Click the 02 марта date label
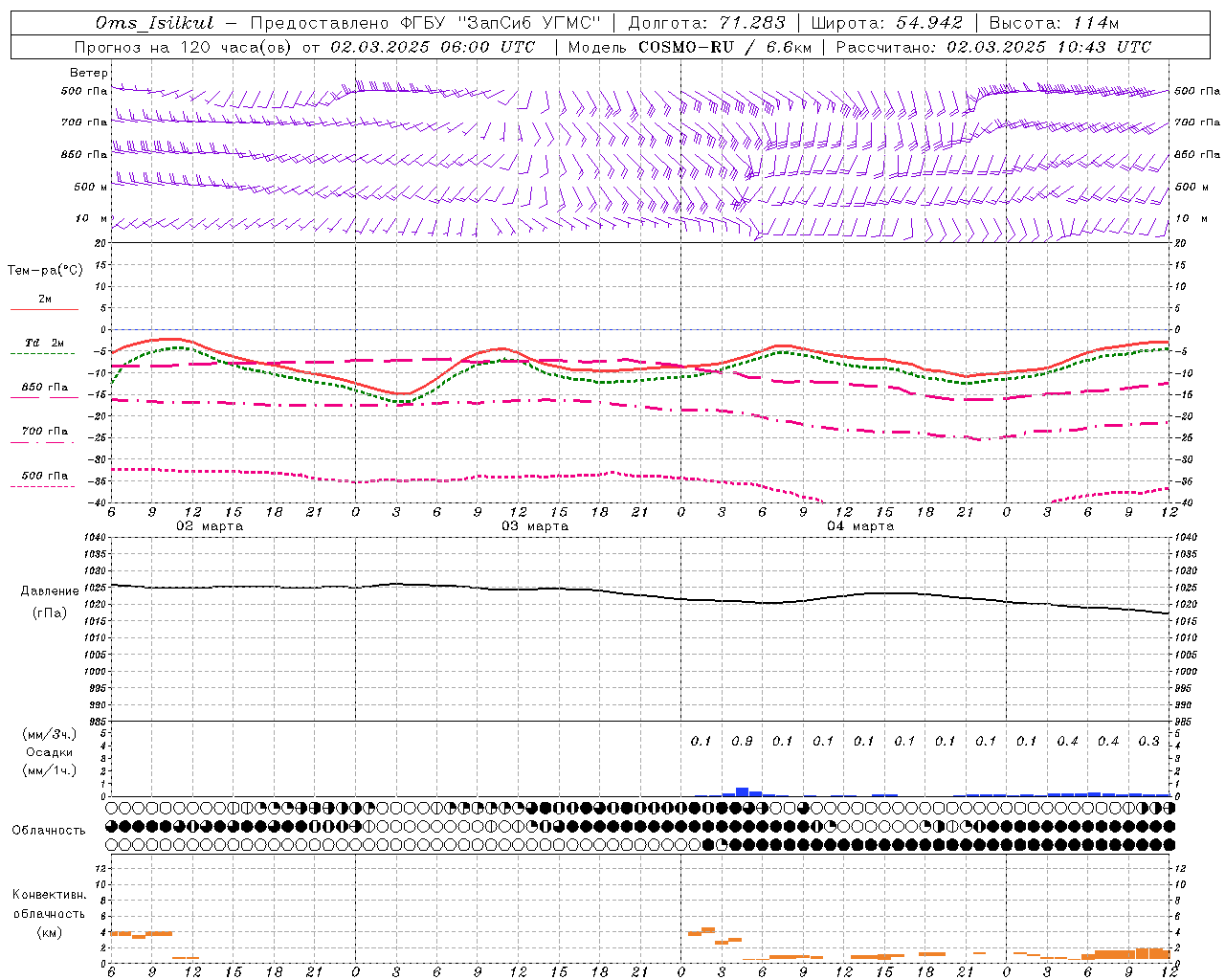Image resolution: width=1225 pixels, height=980 pixels. tap(210, 526)
